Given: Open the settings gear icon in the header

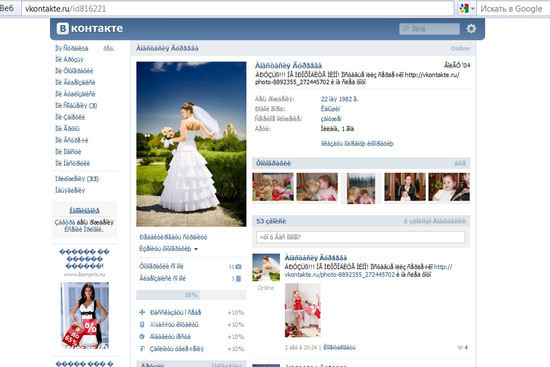Looking at the screenshot, I should (471, 28).
